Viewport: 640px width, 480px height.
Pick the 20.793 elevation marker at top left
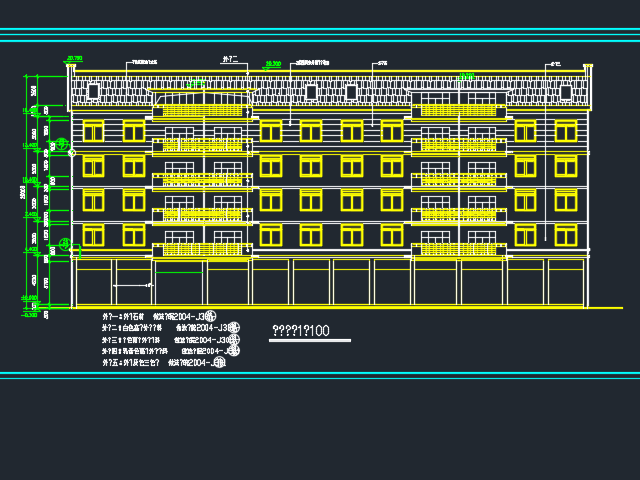[74, 58]
